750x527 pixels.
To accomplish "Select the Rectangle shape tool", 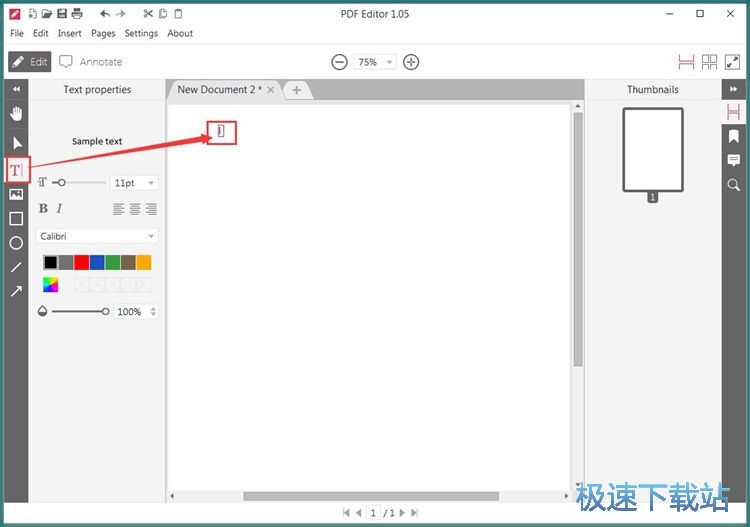I will 16,219.
